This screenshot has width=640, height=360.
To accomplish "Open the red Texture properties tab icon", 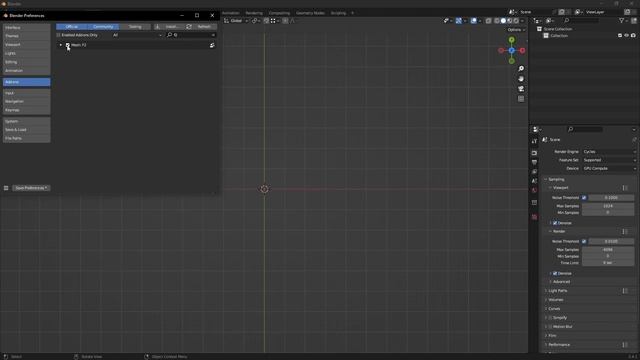I will [x=534, y=217].
